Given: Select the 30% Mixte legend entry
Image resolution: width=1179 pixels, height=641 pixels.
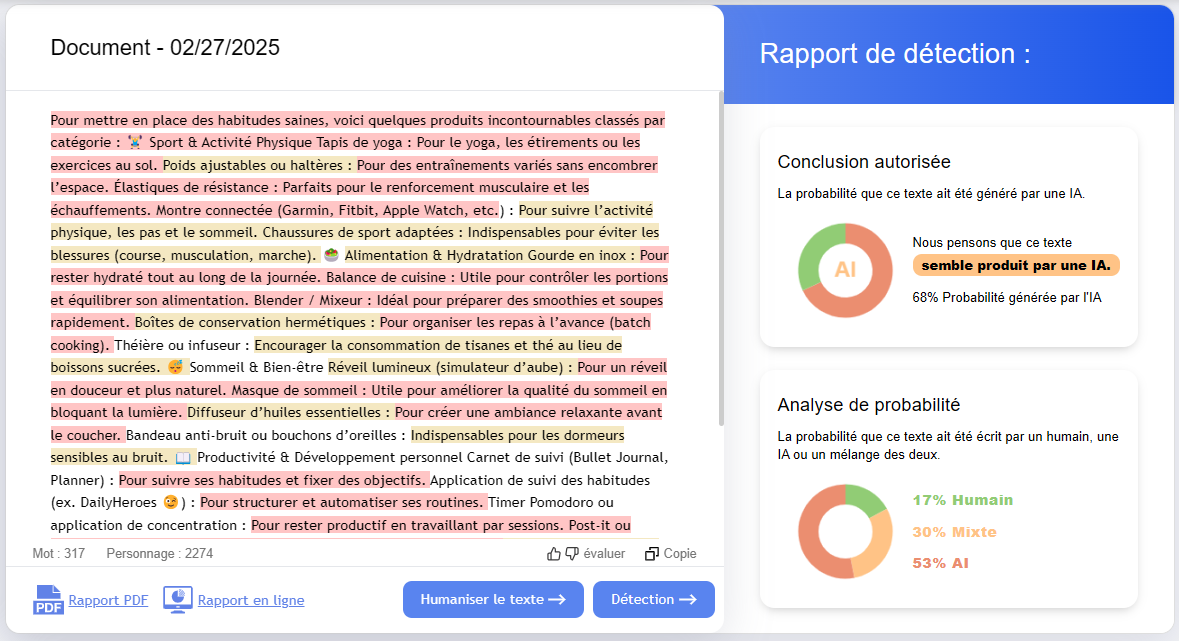Looking at the screenshot, I should (954, 532).
